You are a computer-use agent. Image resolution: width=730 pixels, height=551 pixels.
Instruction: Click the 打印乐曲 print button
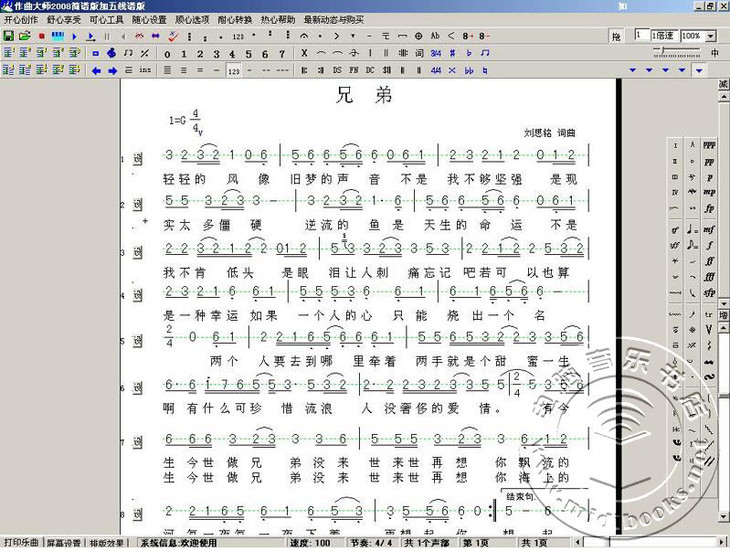(21, 543)
